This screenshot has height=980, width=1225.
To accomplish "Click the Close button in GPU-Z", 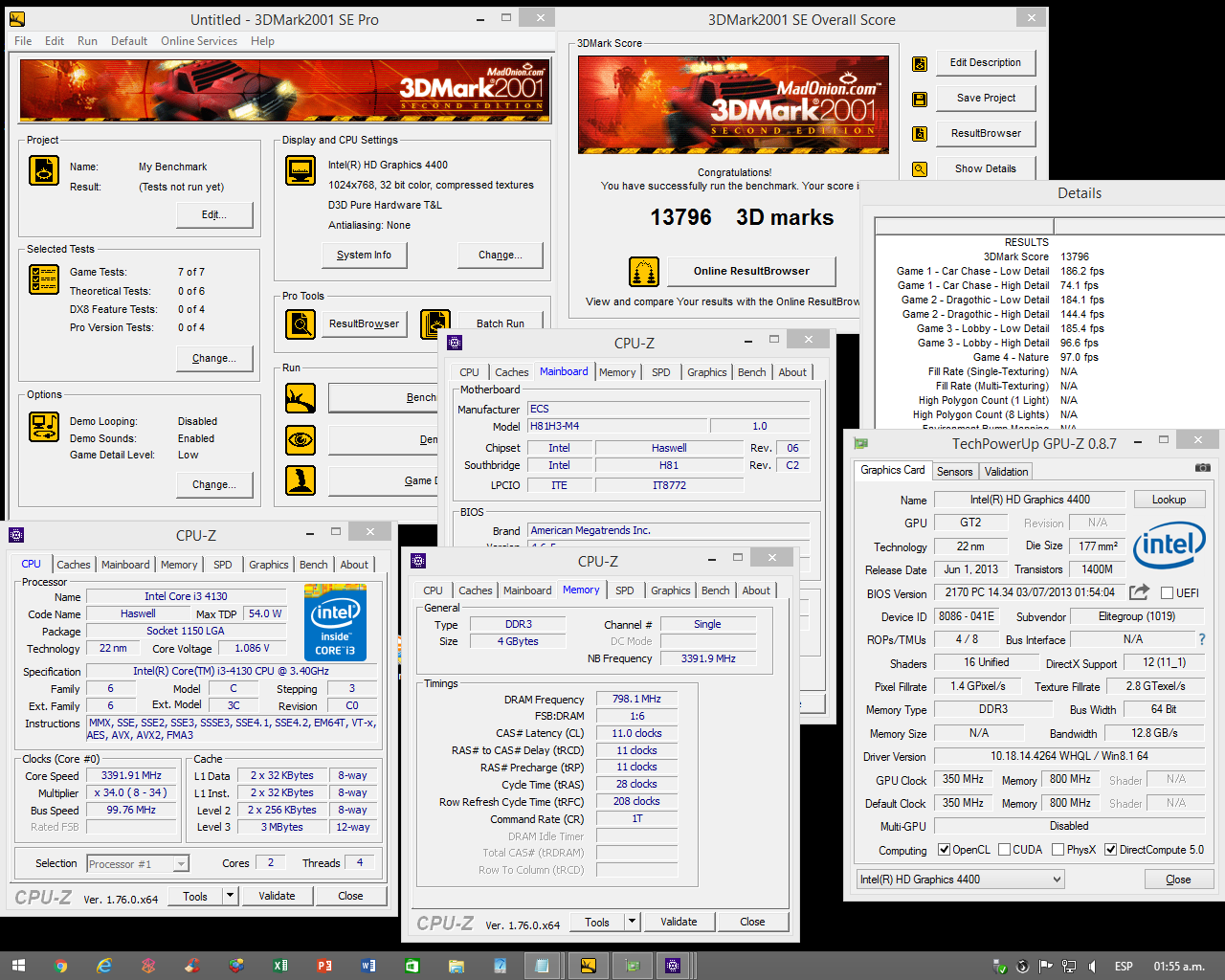I will tap(1178, 880).
